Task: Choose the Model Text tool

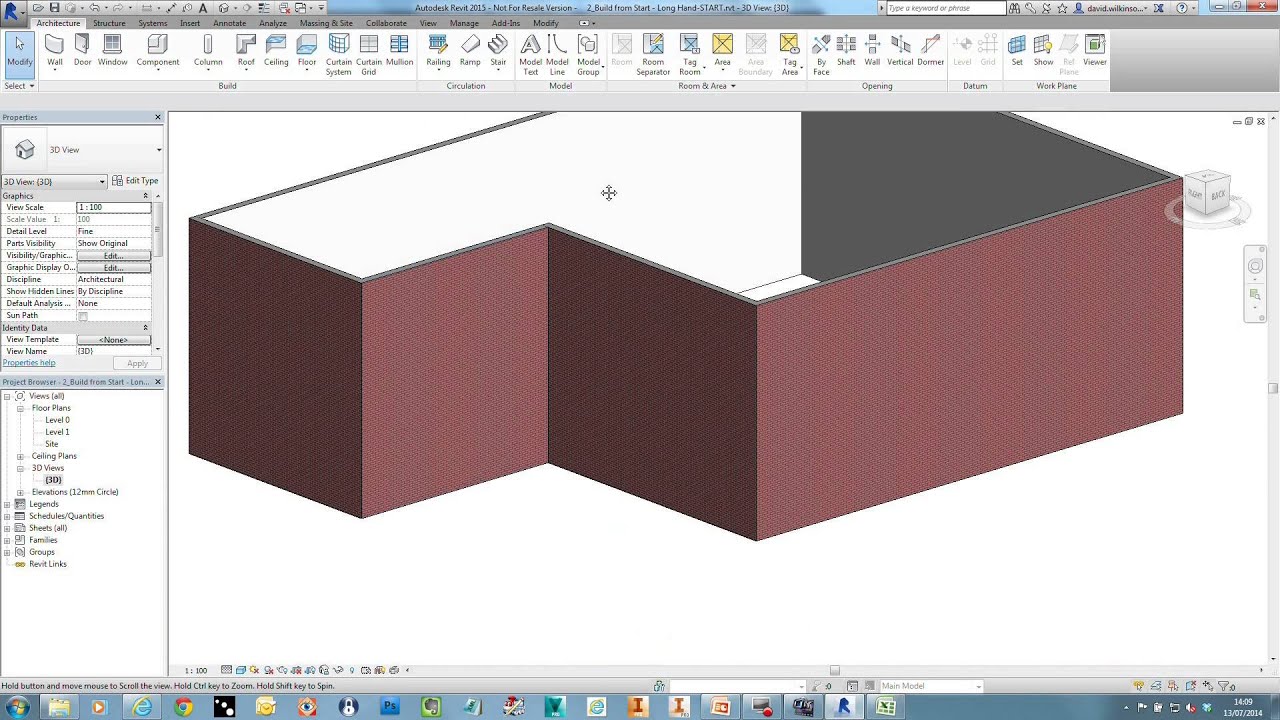Action: 530,56
